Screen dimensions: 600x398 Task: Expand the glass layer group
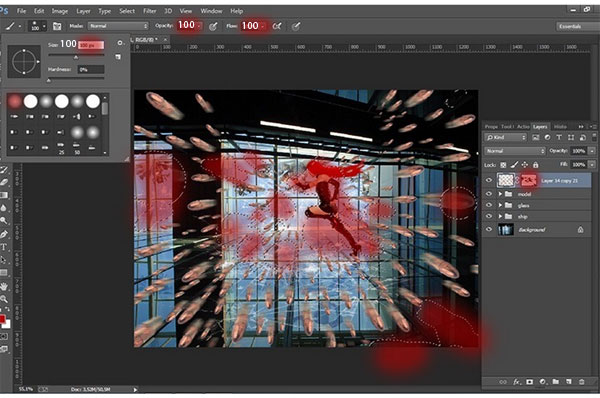500,206
